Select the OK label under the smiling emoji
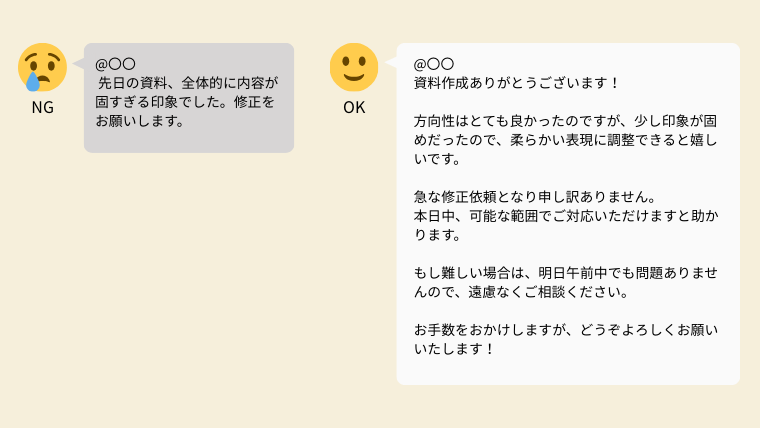Image resolution: width=760 pixels, height=428 pixels. click(354, 106)
